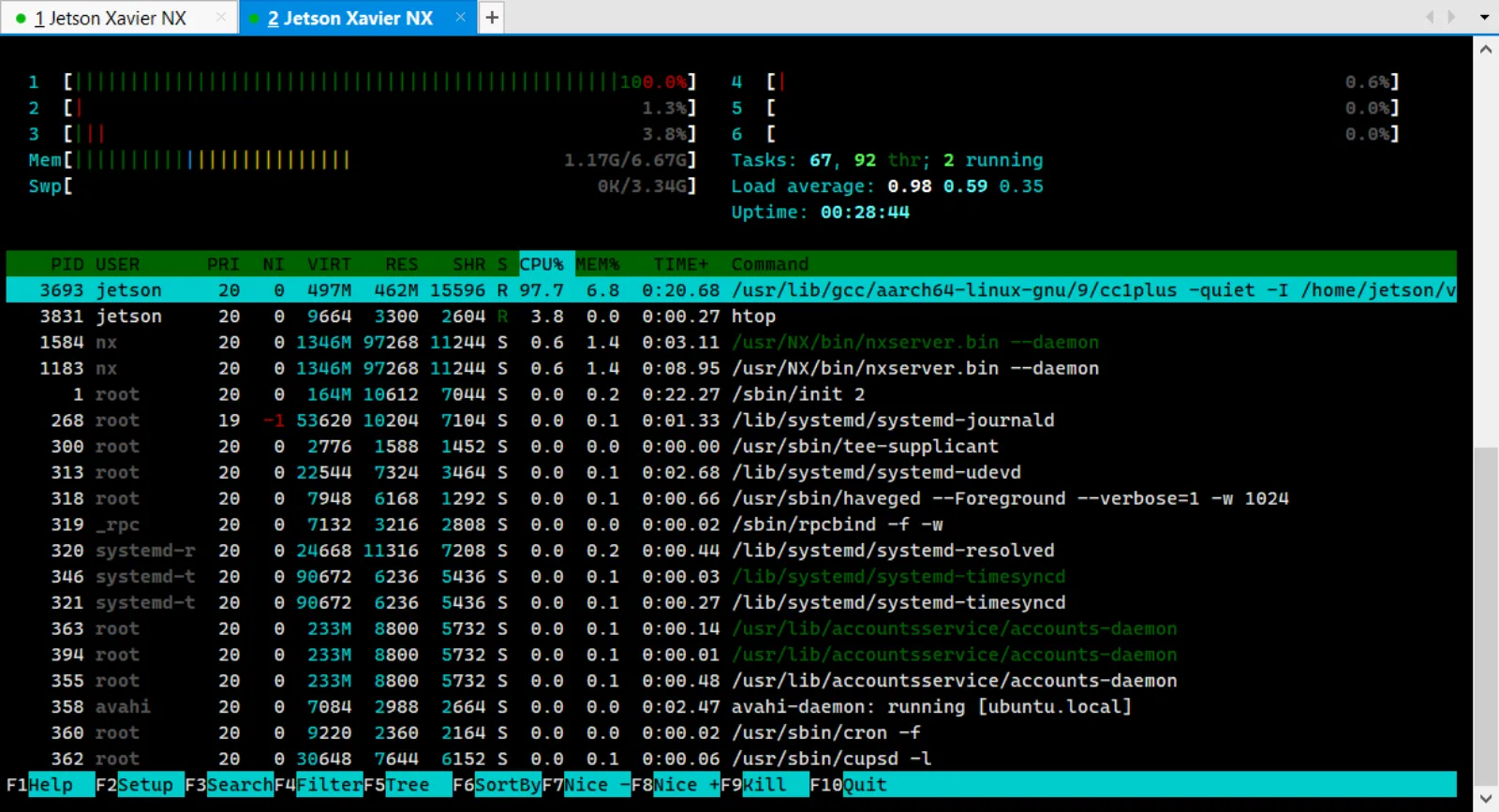Open a new terminal tab with plus button
Image resolution: width=1499 pixels, height=812 pixels.
point(491,18)
